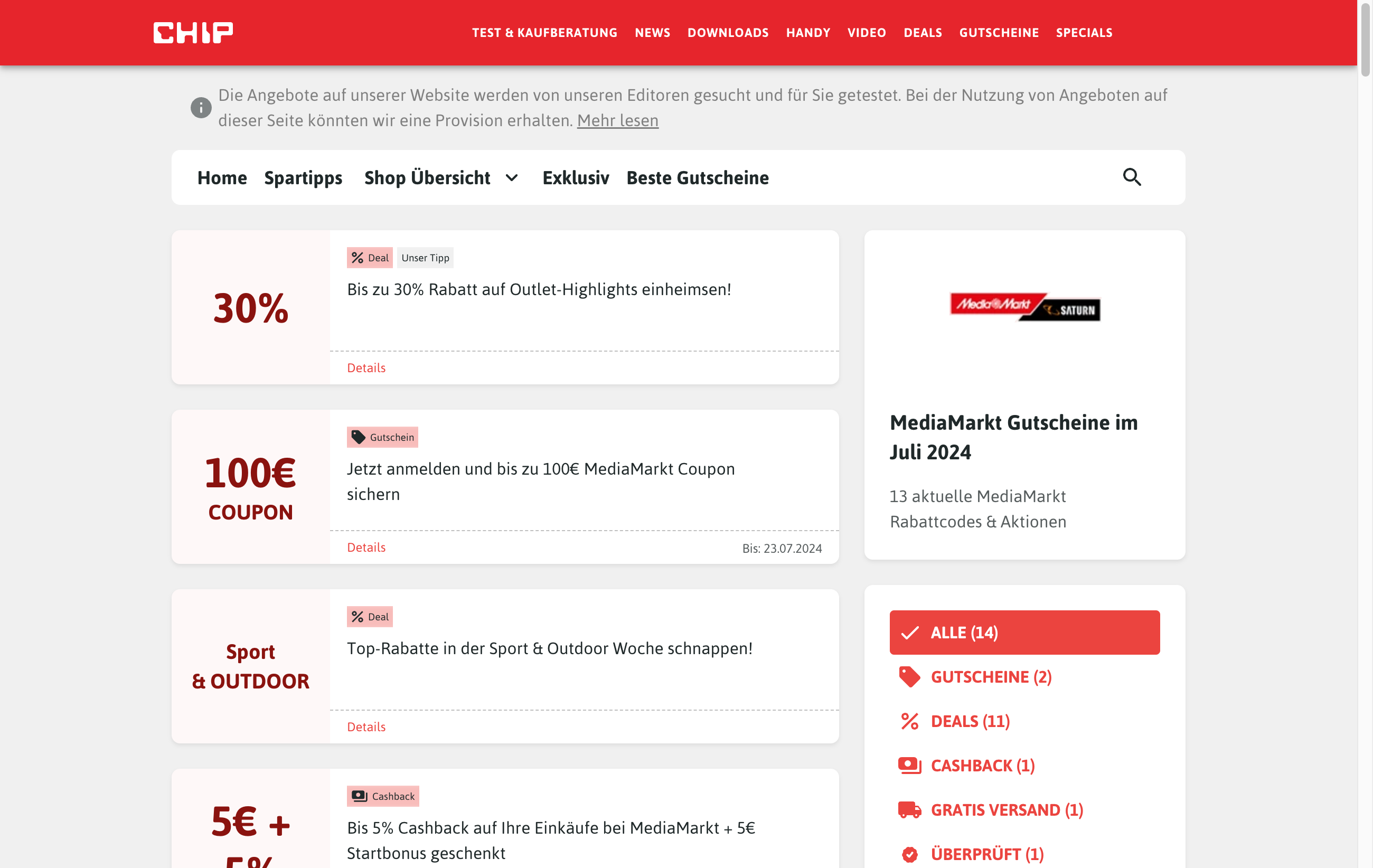Click the Deal icon on 30% offer
The height and width of the screenshot is (868, 1373).
pyautogui.click(x=369, y=257)
